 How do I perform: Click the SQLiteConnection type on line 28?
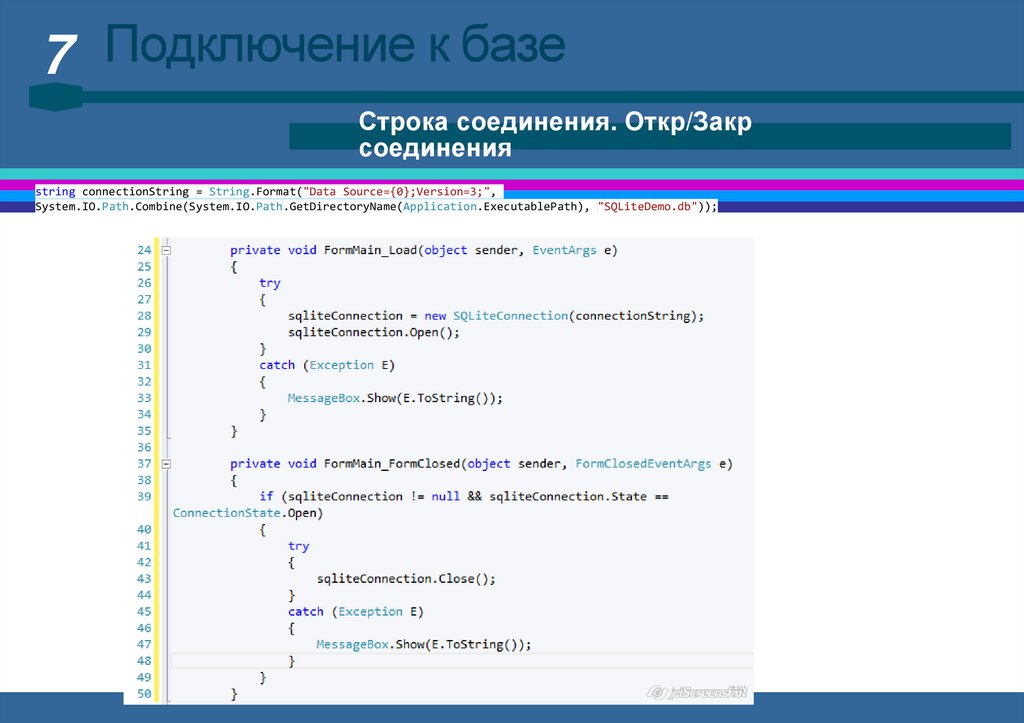509,316
